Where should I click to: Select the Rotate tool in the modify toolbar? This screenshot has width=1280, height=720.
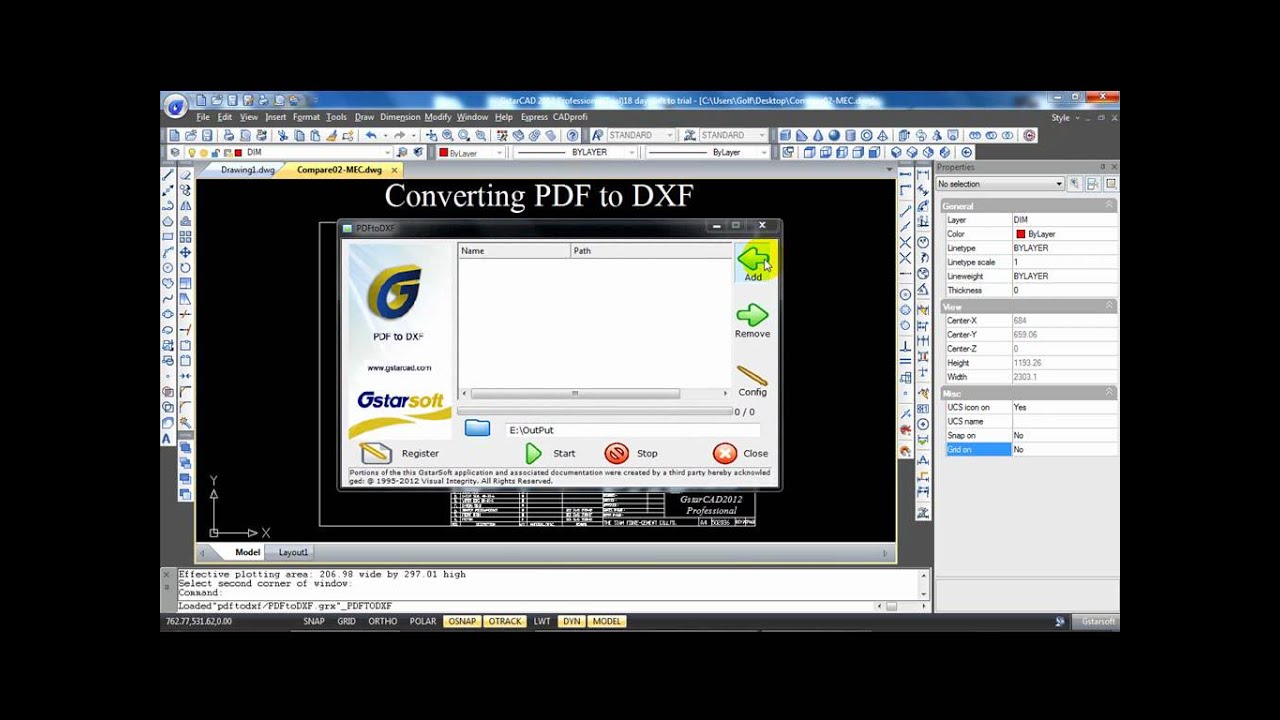(x=185, y=268)
